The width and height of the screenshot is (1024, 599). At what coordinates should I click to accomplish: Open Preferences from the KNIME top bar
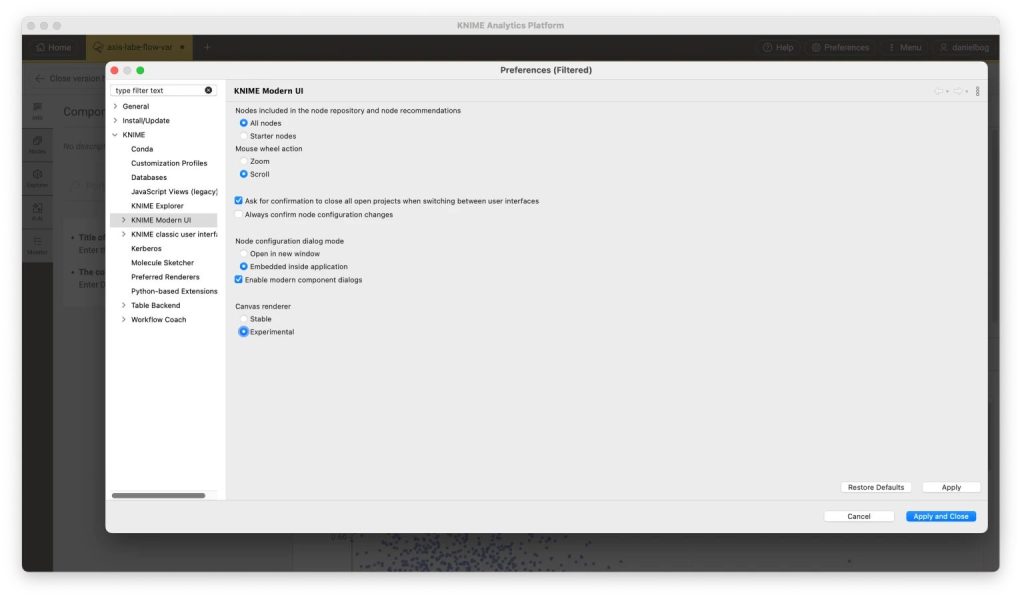[840, 48]
